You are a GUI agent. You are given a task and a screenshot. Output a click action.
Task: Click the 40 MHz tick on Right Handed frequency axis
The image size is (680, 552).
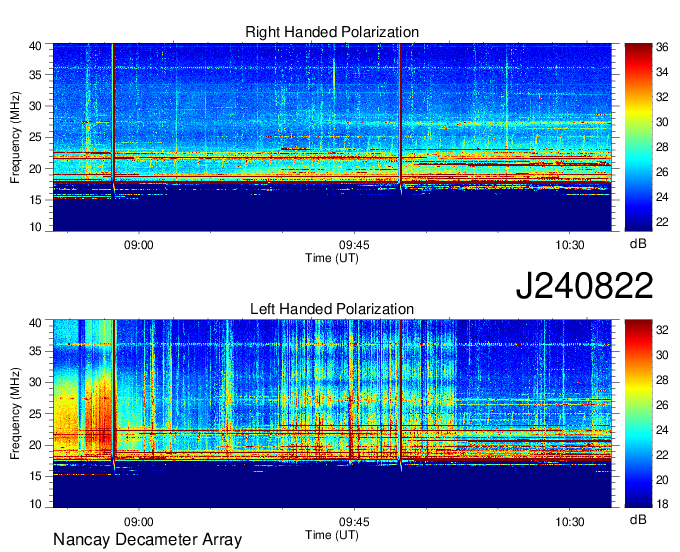(35, 46)
